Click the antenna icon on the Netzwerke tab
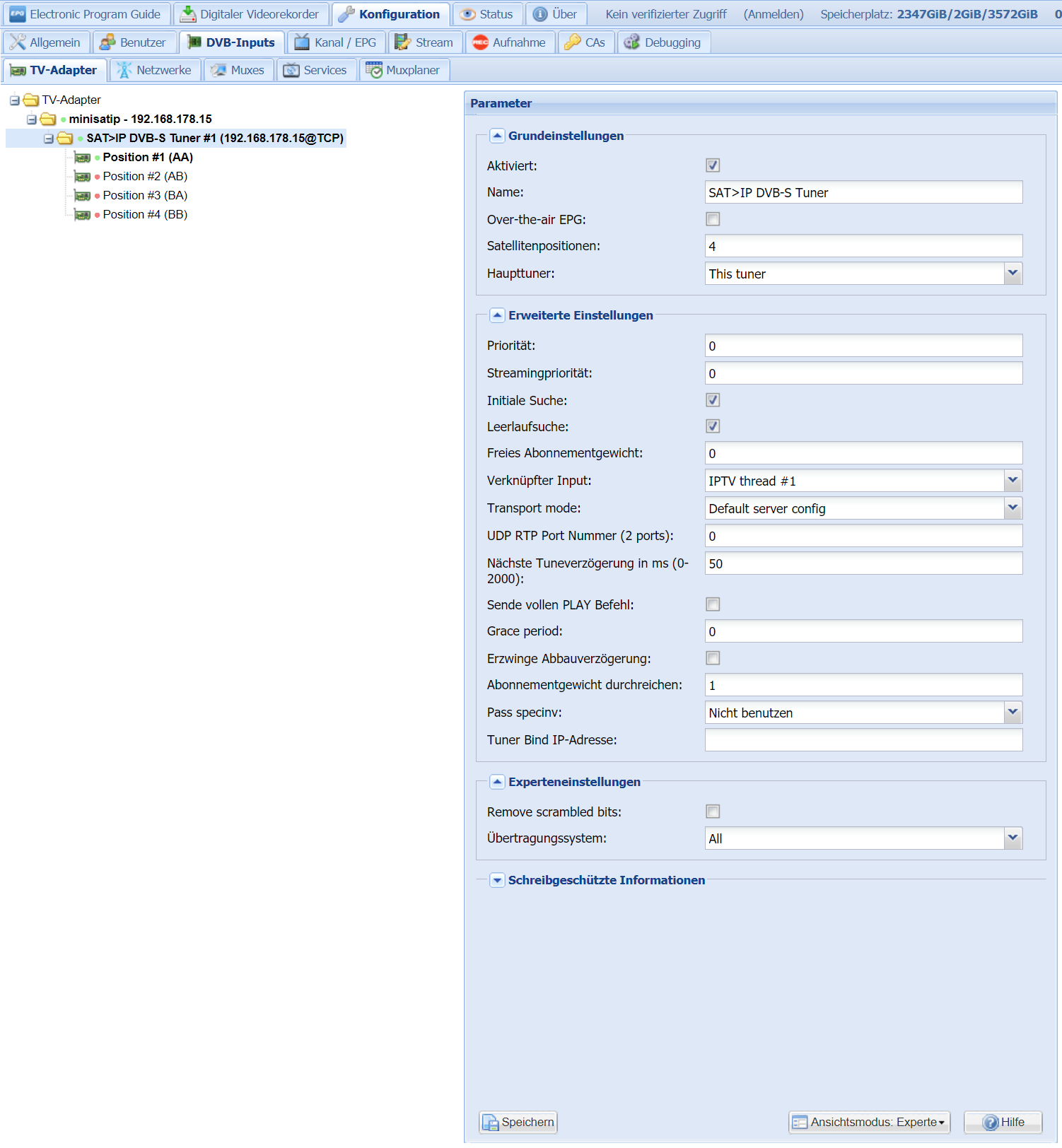The width and height of the screenshot is (1062, 1148). point(124,70)
